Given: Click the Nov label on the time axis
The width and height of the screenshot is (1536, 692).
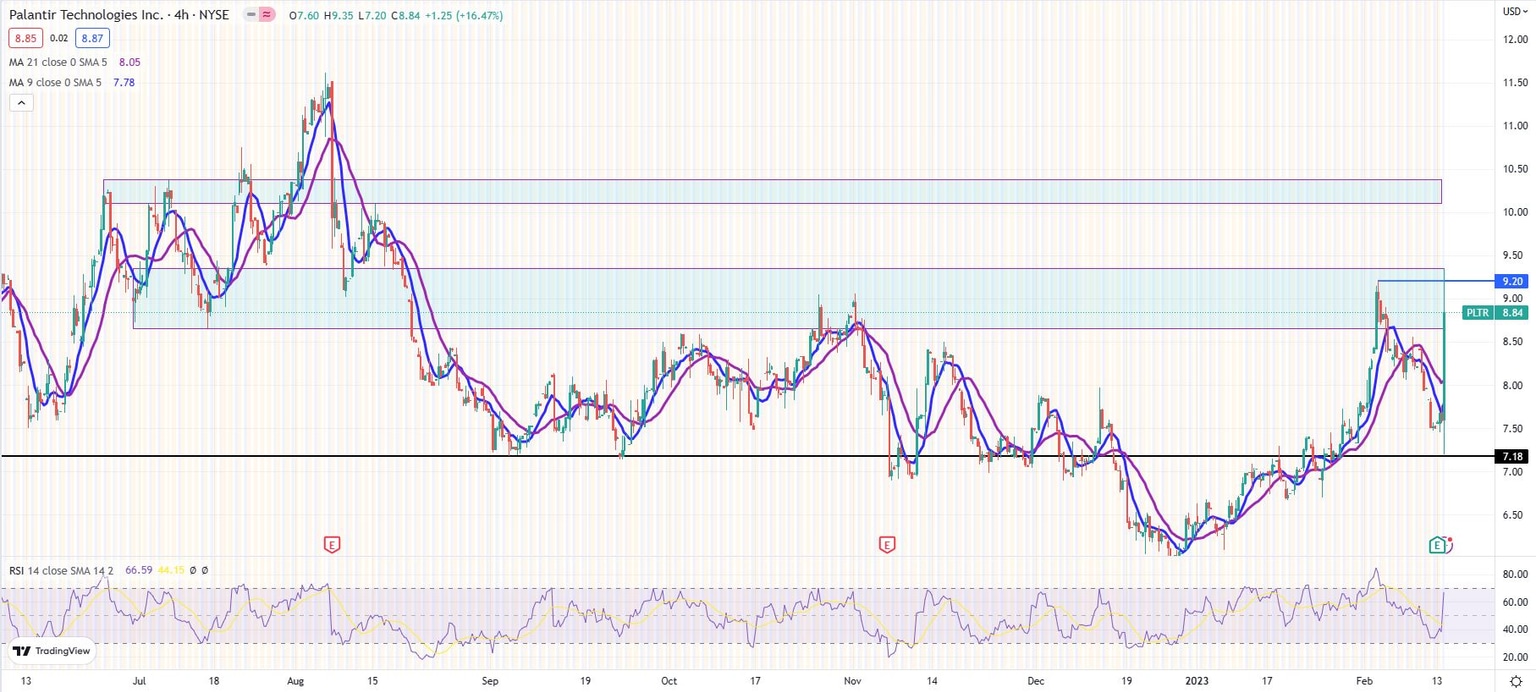Looking at the screenshot, I should tap(853, 680).
